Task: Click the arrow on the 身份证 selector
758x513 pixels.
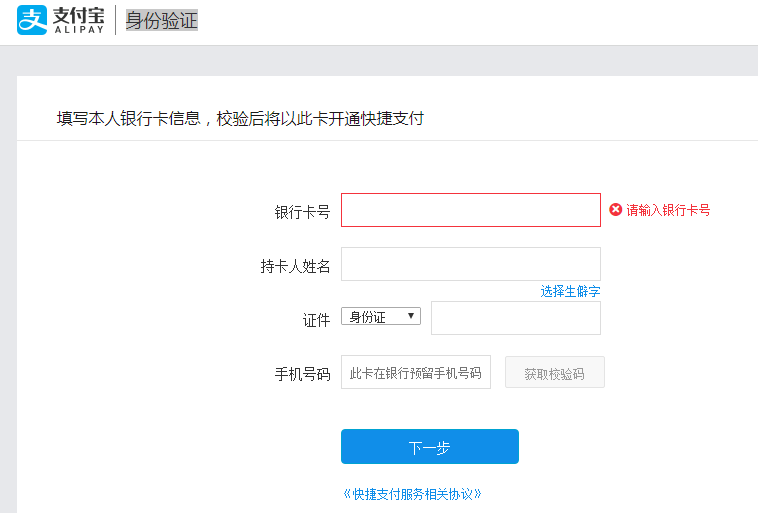Action: click(x=411, y=316)
